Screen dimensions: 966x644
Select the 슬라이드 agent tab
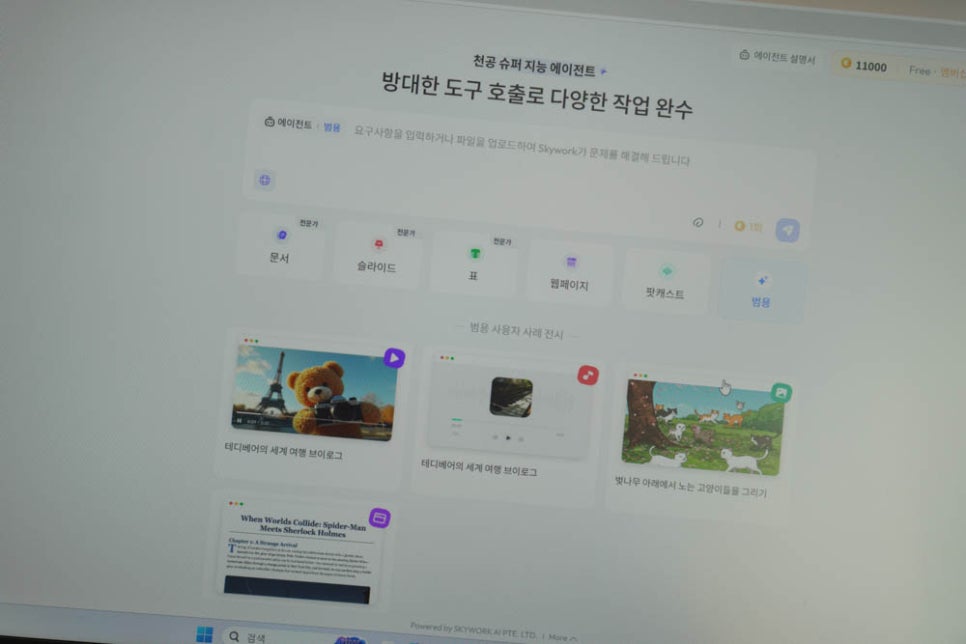377,255
